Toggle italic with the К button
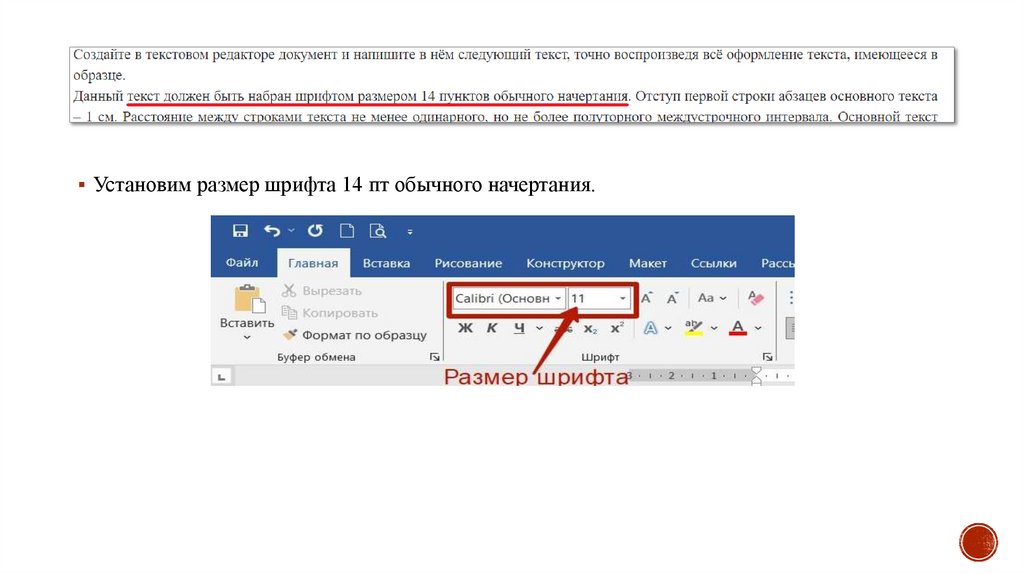The image size is (1024, 574). click(492, 328)
